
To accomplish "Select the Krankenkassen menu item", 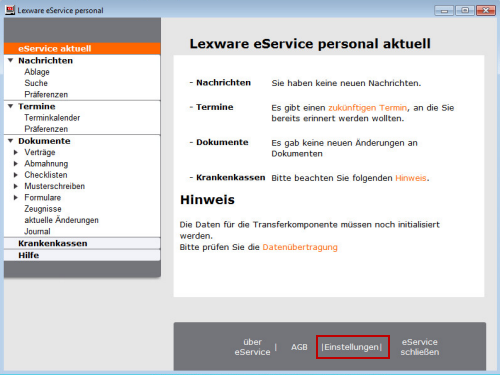I will (x=82, y=243).
